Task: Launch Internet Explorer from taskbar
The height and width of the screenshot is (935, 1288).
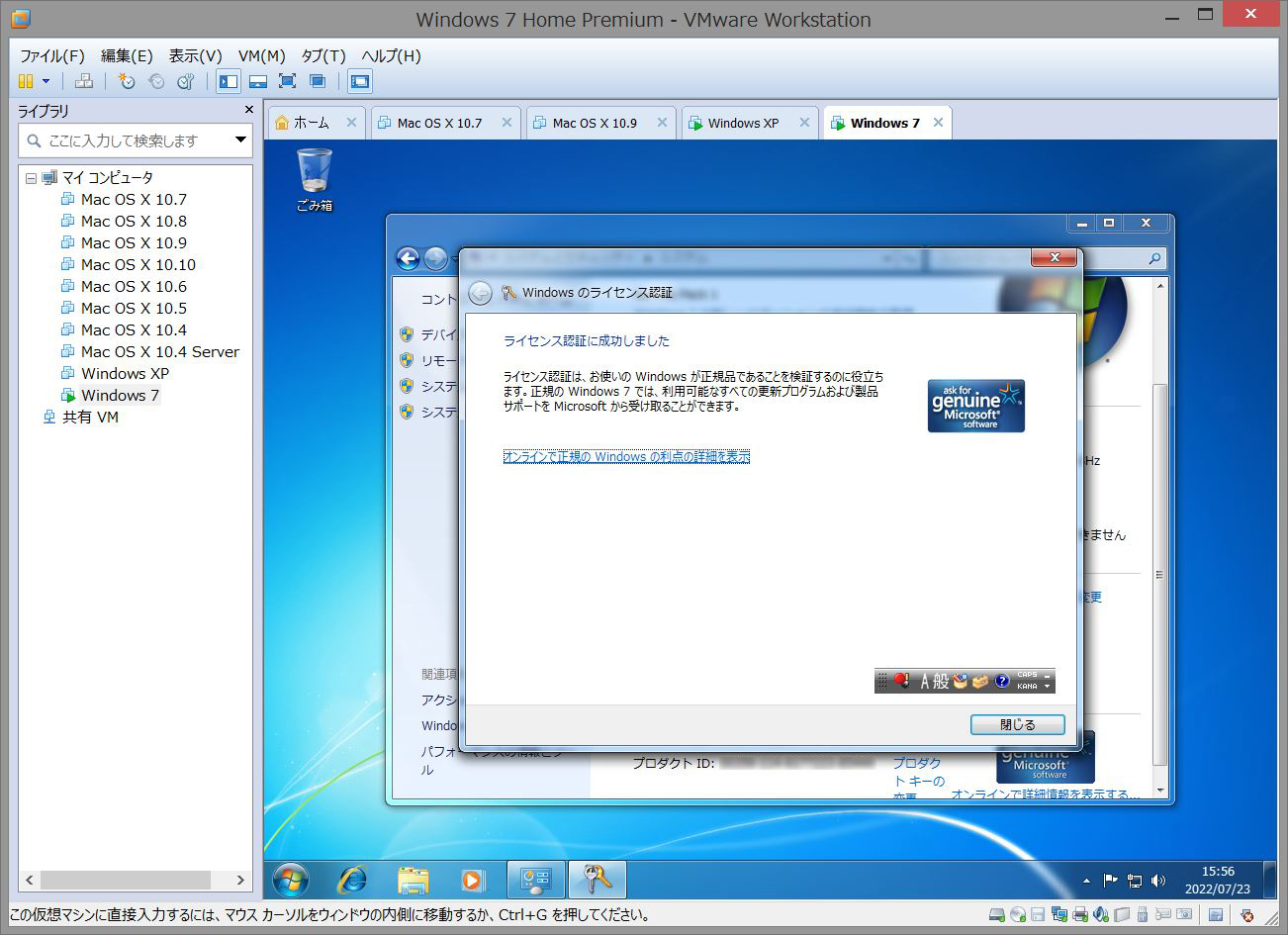Action: coord(352,879)
